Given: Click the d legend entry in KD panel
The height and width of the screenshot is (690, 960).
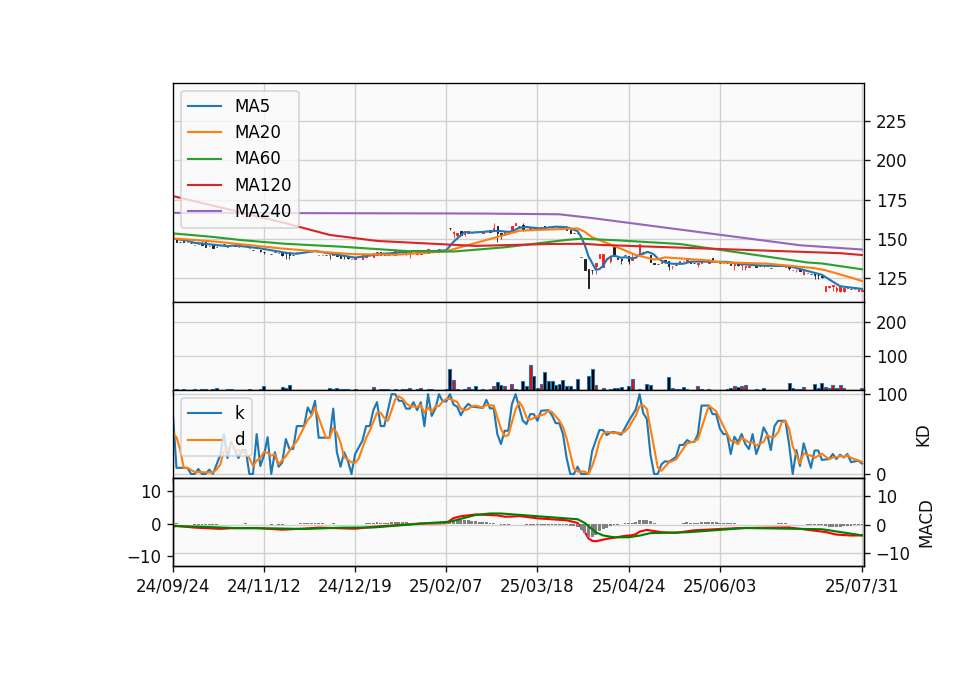Looking at the screenshot, I should coord(239,439).
